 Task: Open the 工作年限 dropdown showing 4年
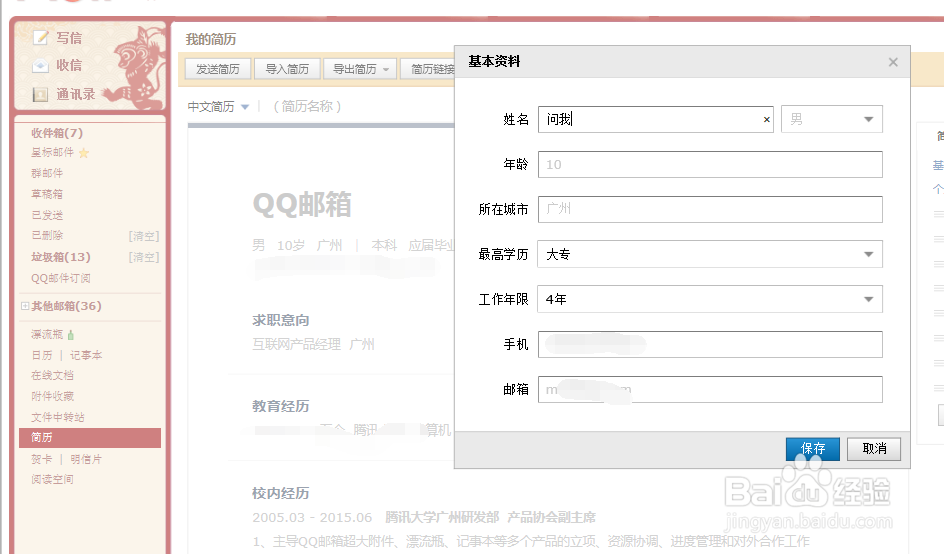point(710,299)
